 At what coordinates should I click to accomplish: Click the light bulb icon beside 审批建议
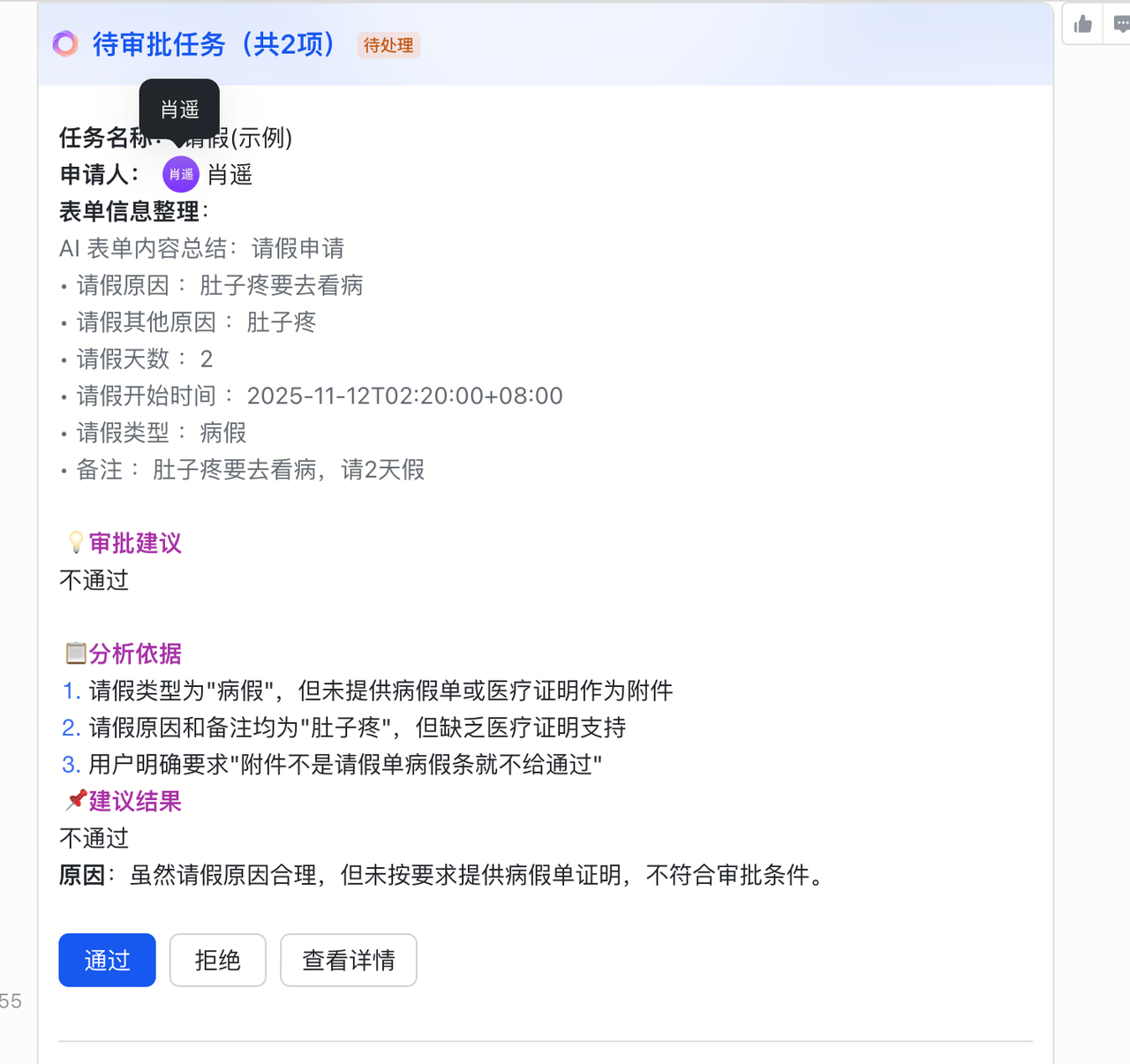76,542
